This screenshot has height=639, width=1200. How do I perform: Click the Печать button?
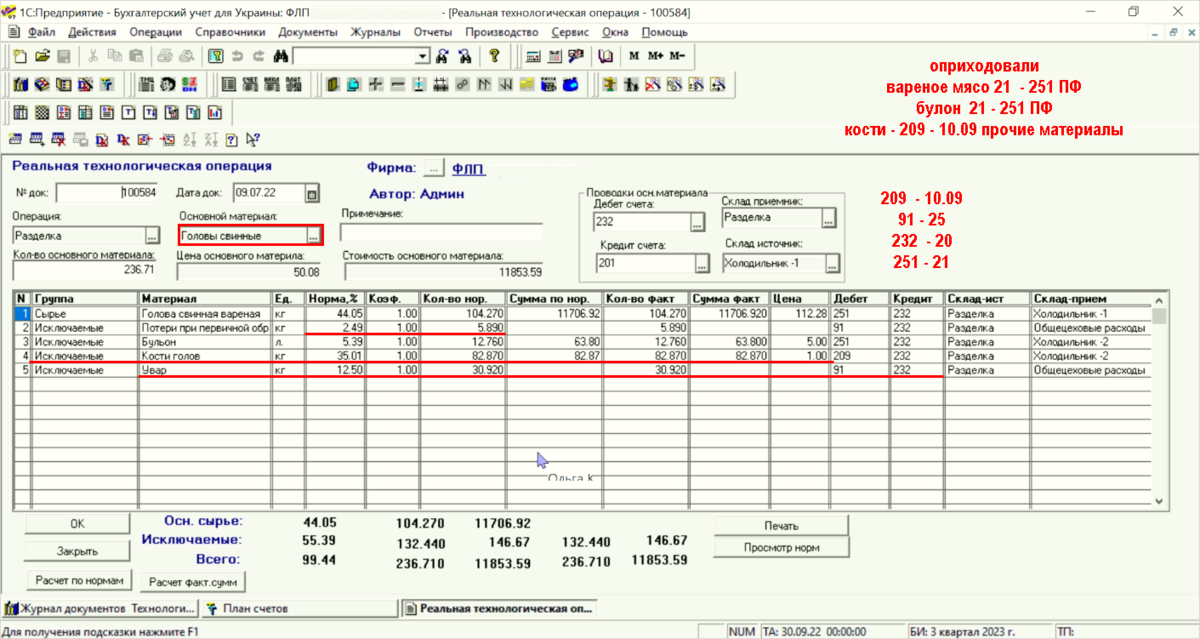[780, 526]
